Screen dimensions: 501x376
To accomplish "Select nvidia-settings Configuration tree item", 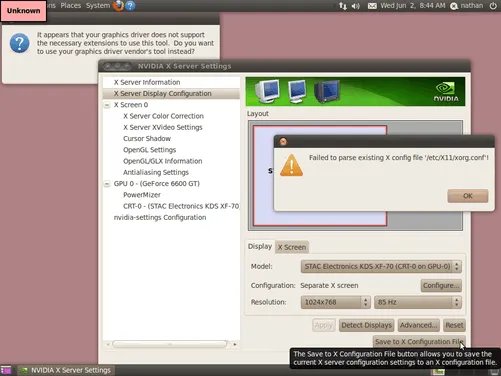I will [x=160, y=217].
